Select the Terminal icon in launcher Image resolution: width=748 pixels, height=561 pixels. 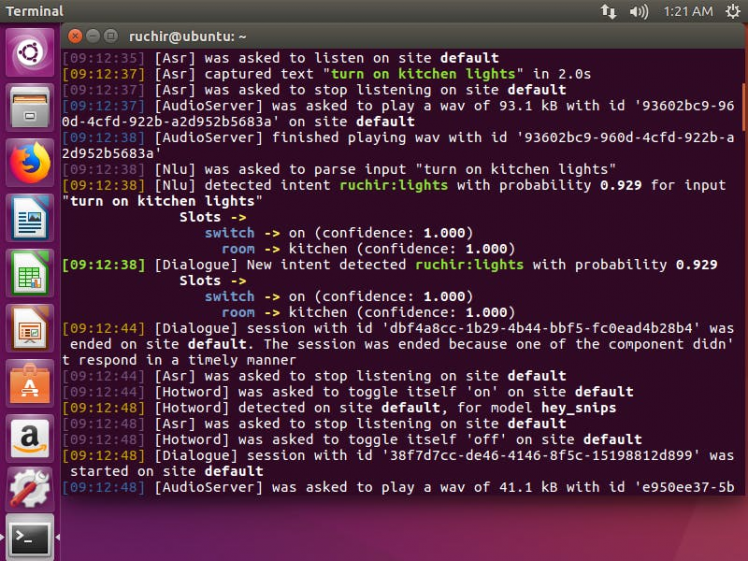30,537
